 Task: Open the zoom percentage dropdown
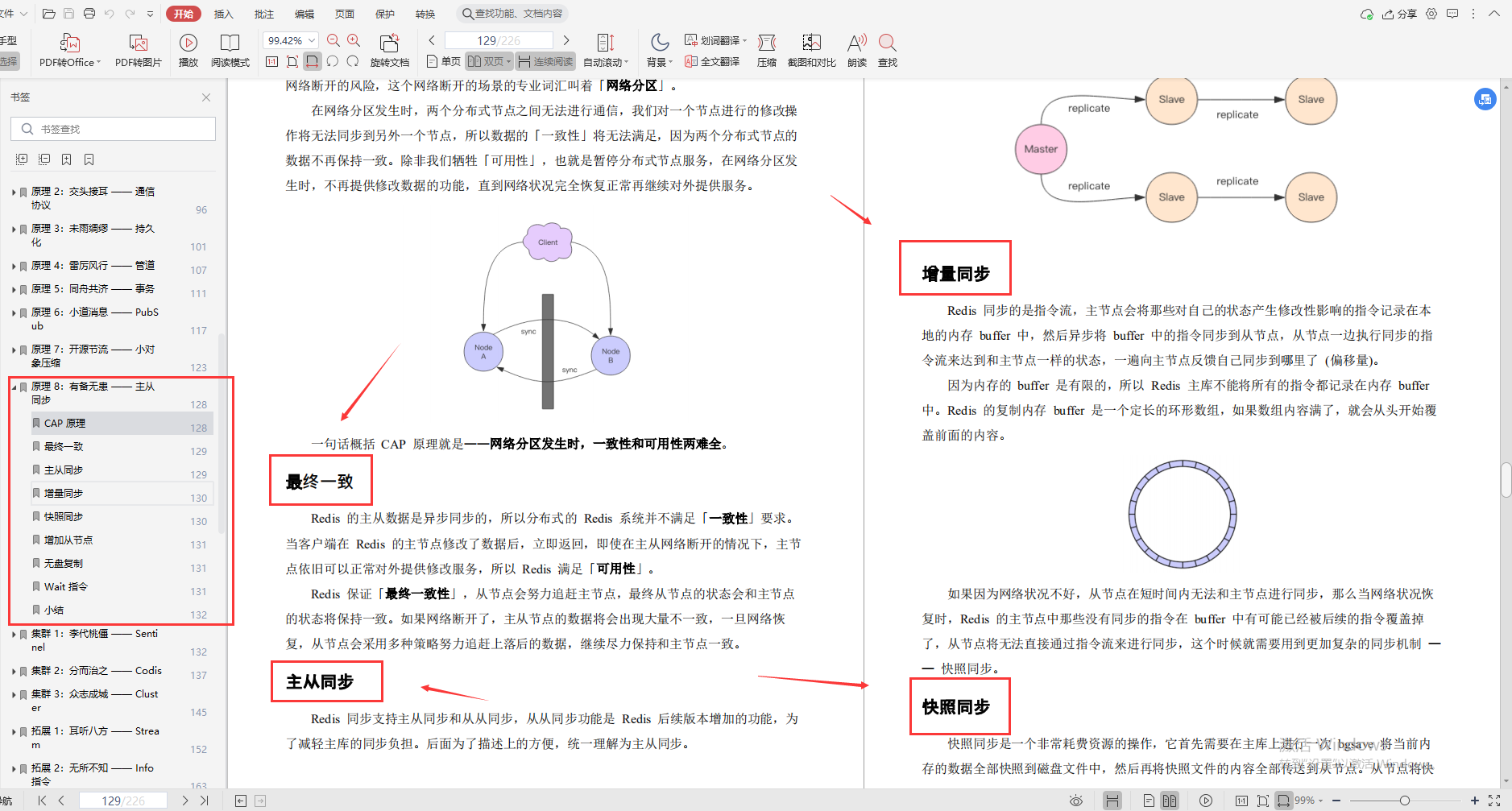click(x=313, y=39)
